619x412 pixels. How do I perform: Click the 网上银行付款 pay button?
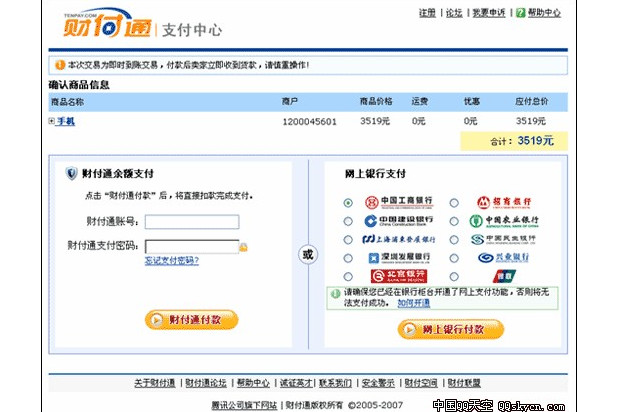point(450,328)
